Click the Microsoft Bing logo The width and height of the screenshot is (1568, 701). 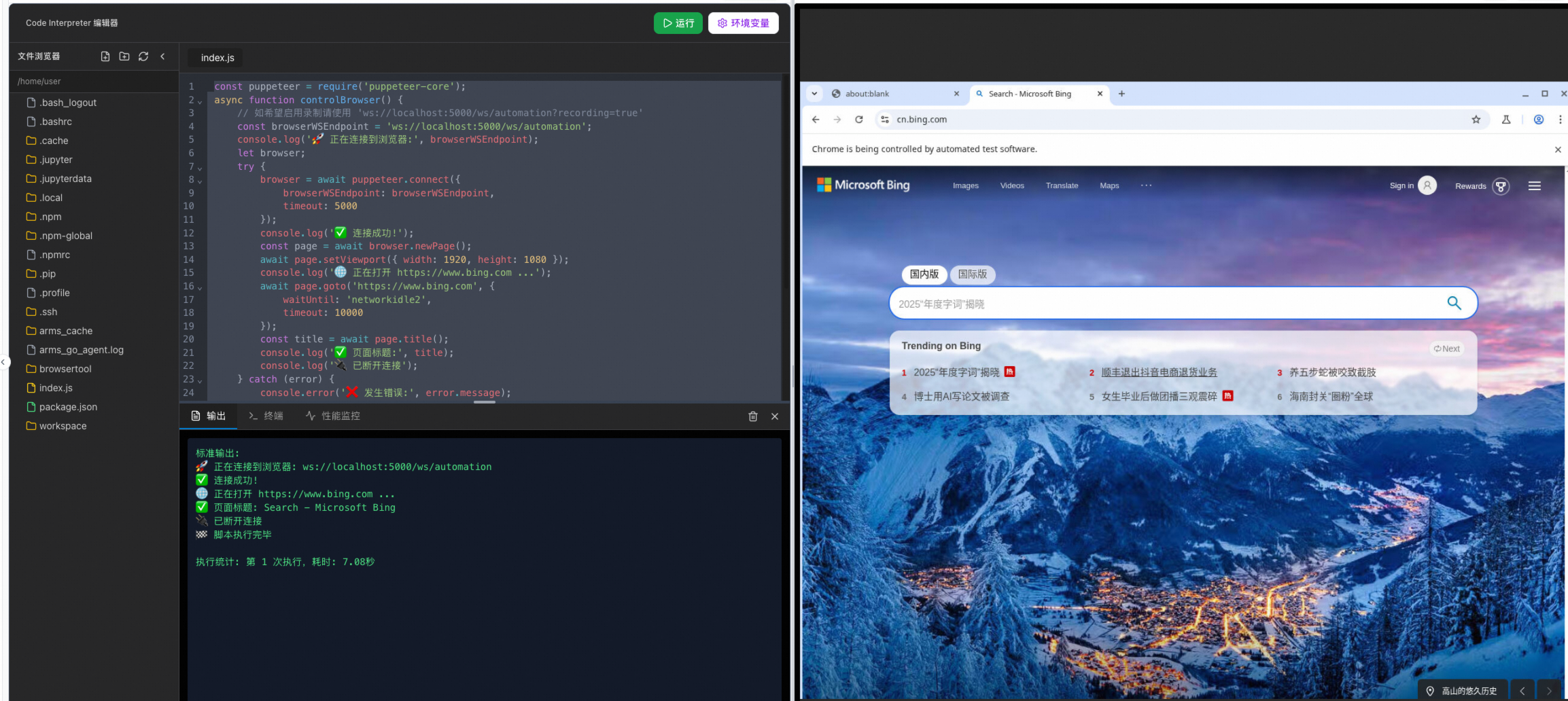click(x=863, y=185)
